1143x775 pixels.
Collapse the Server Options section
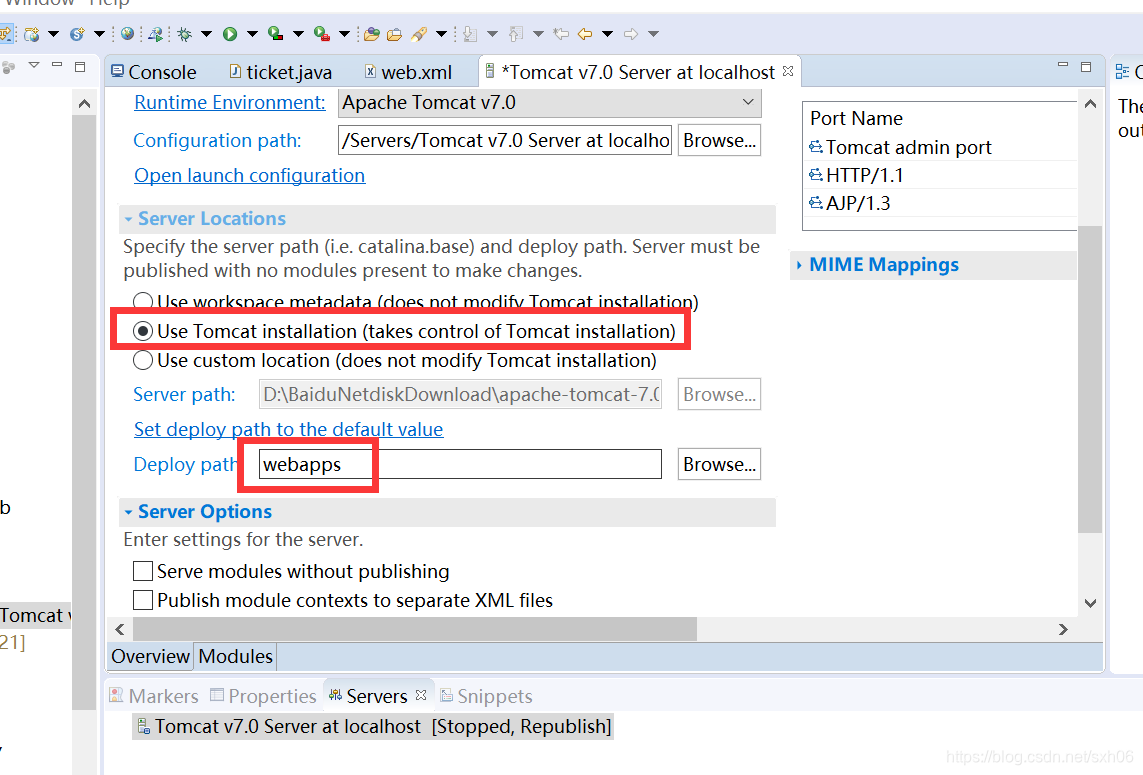click(x=128, y=512)
